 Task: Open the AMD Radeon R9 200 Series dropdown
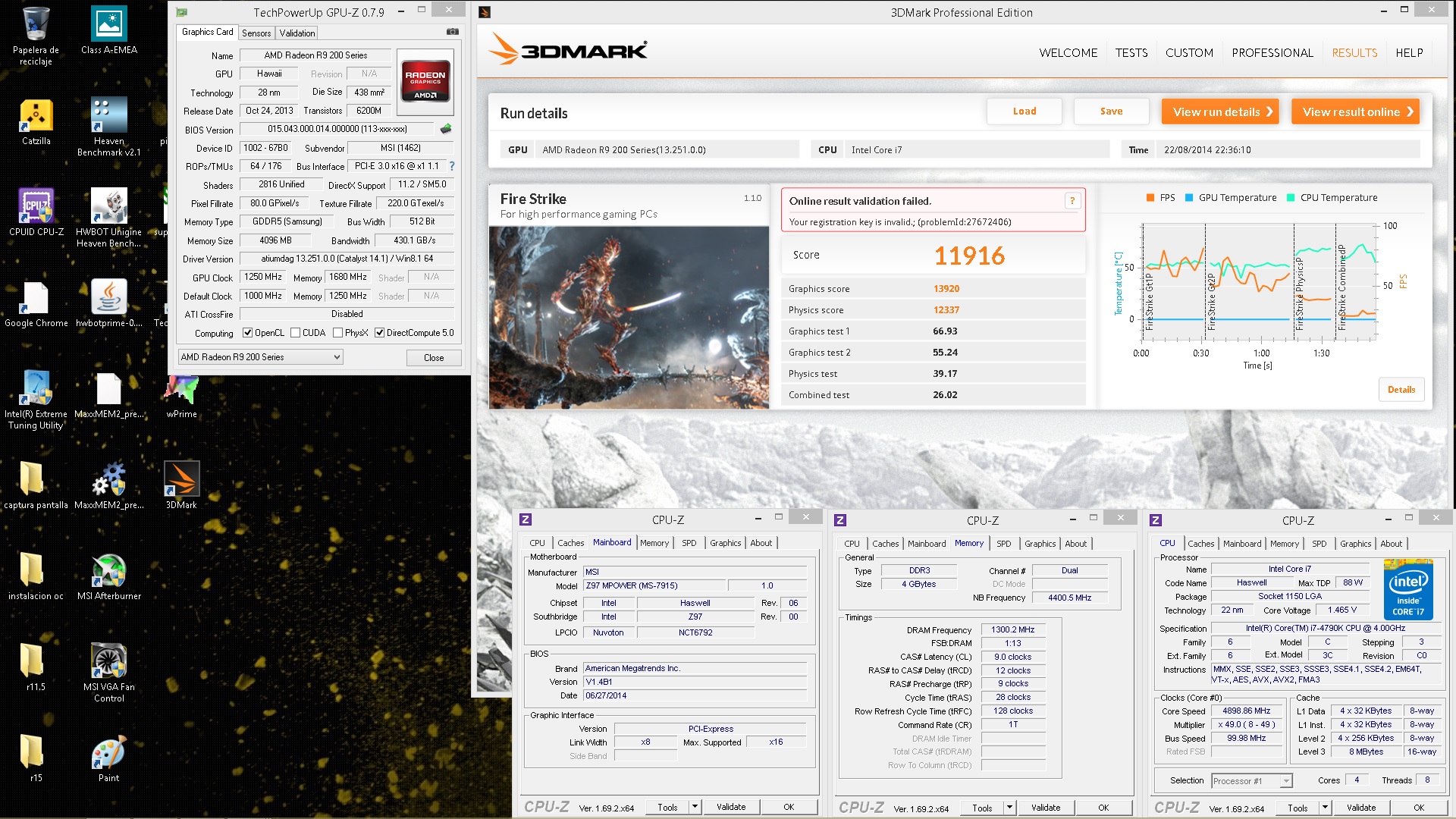[x=260, y=357]
